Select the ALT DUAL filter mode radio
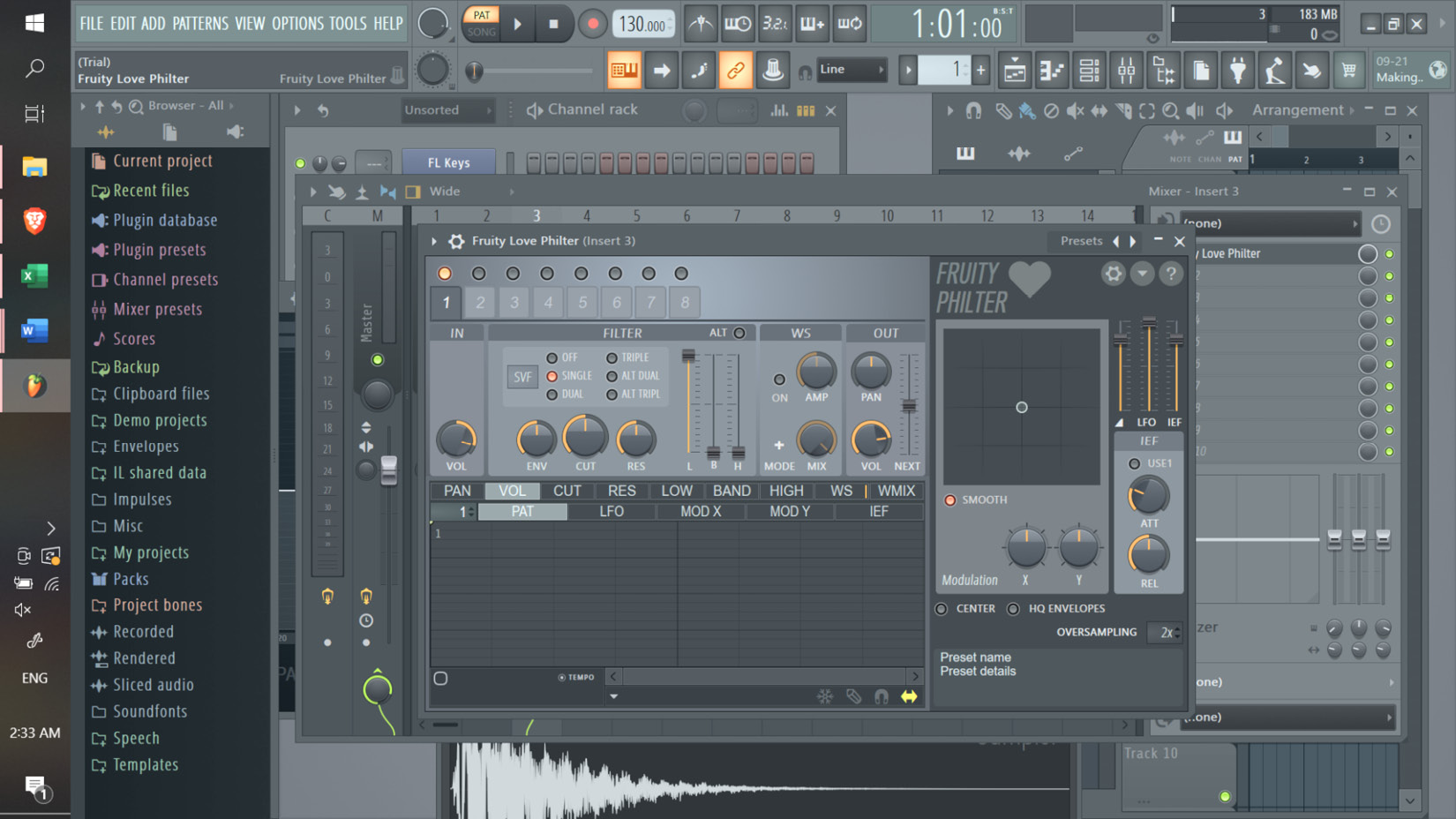Viewport: 1456px width, 819px height. click(612, 376)
